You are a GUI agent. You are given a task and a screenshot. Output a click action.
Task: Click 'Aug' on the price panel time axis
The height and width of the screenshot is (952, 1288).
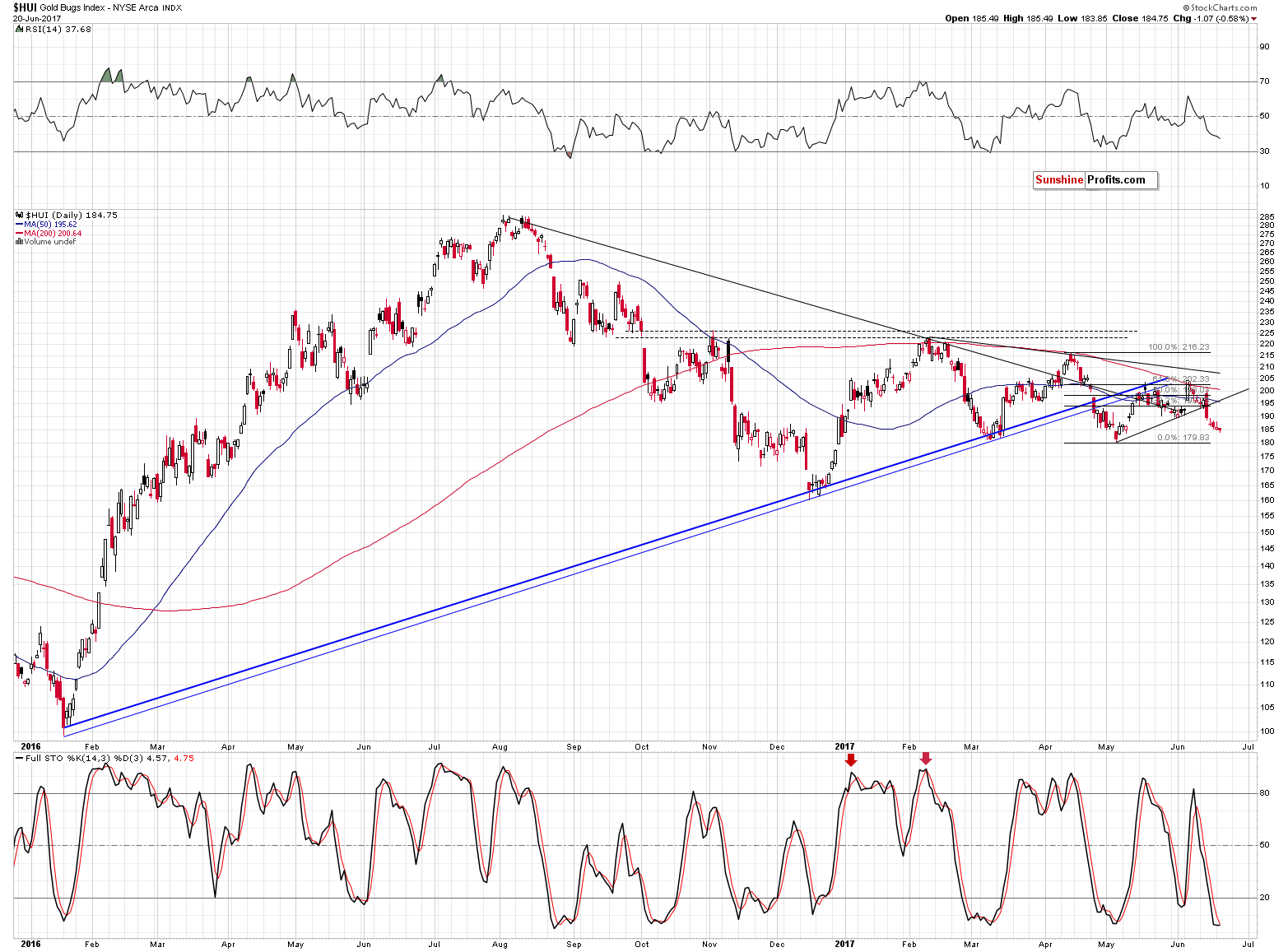pyautogui.click(x=500, y=747)
